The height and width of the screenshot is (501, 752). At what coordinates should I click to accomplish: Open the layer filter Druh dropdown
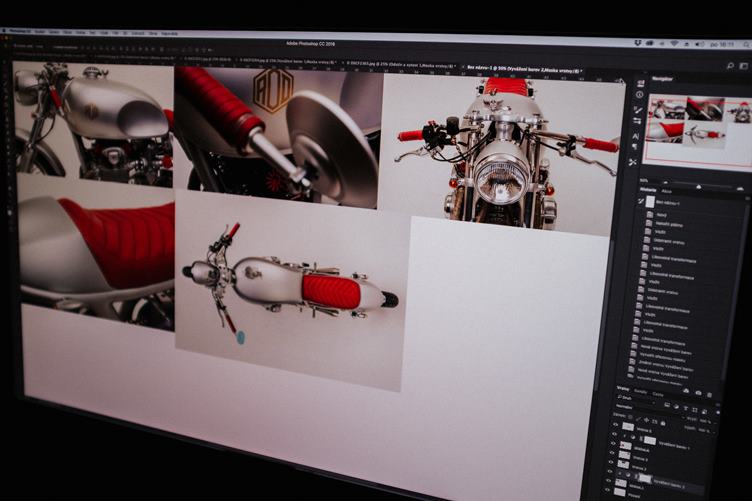[635, 399]
